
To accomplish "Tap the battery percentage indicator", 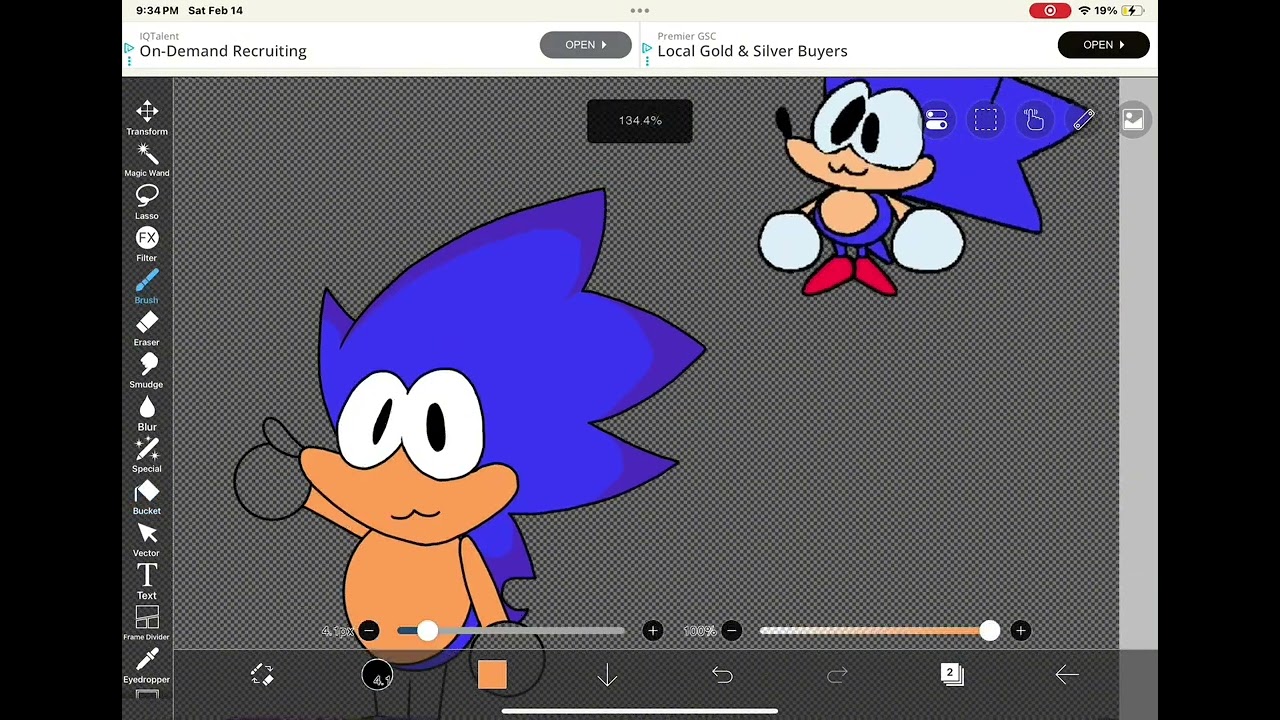I will (x=1105, y=10).
